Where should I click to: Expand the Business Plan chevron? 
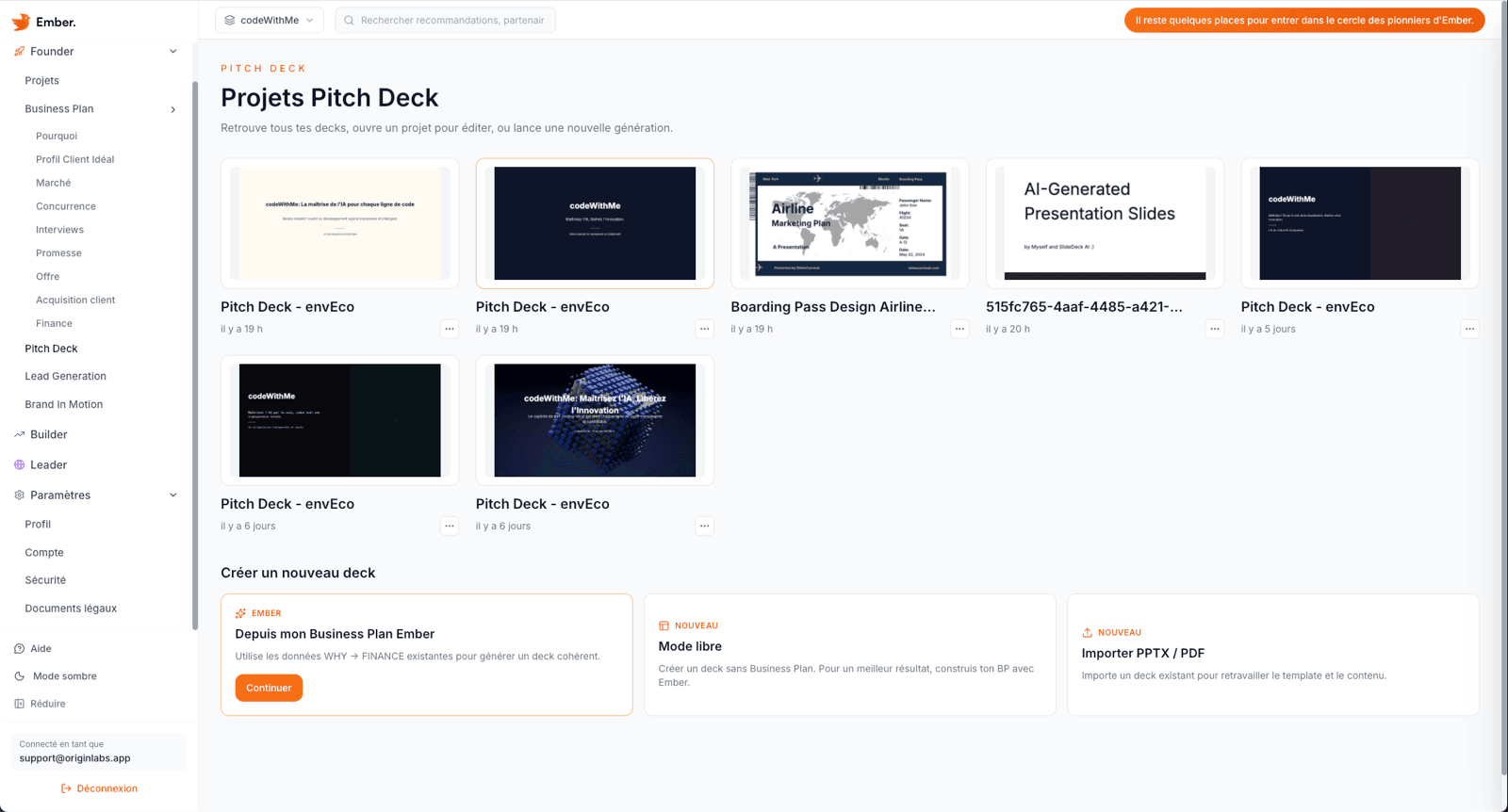click(172, 109)
